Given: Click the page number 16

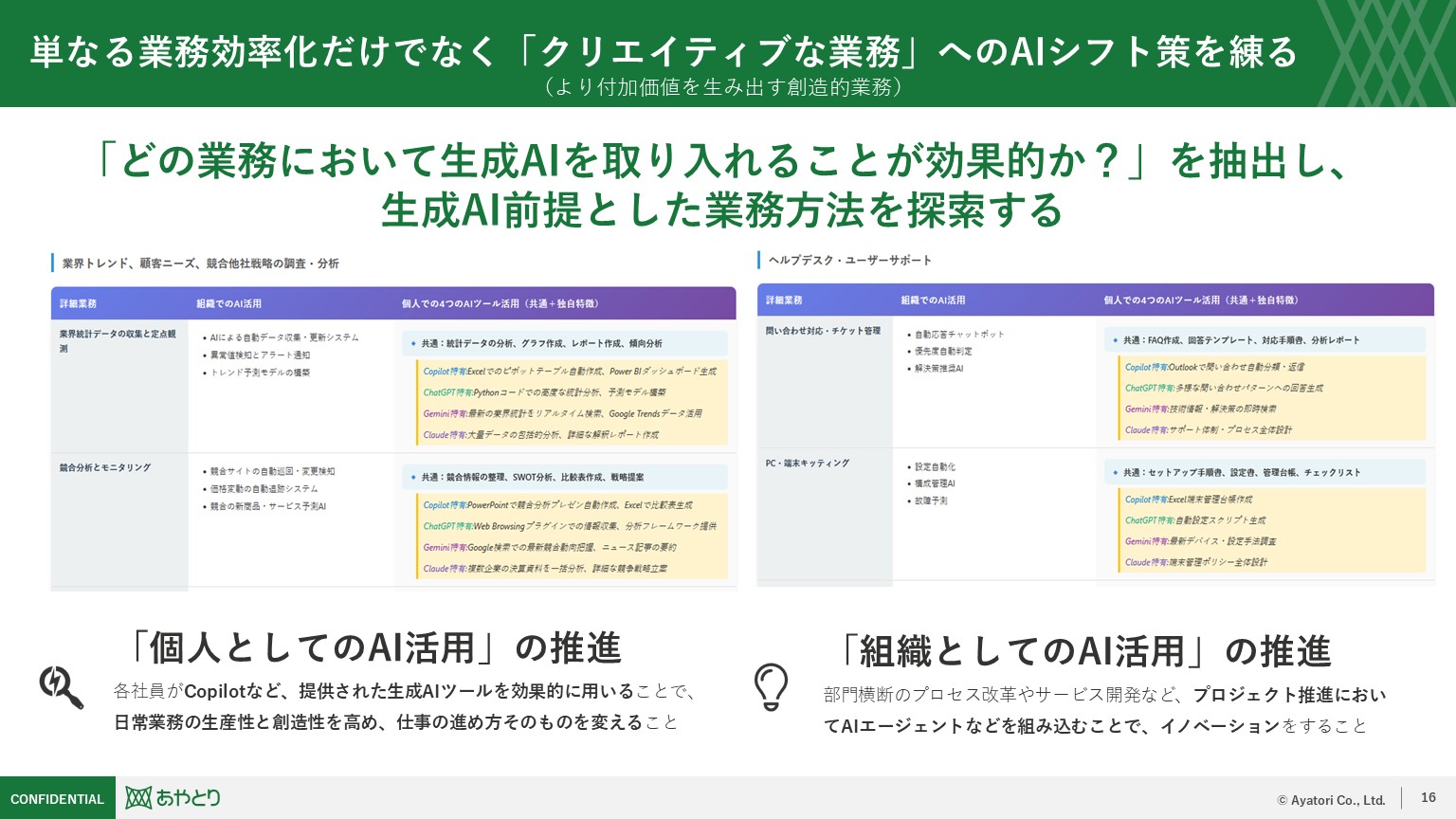Looking at the screenshot, I should click(x=1428, y=798).
